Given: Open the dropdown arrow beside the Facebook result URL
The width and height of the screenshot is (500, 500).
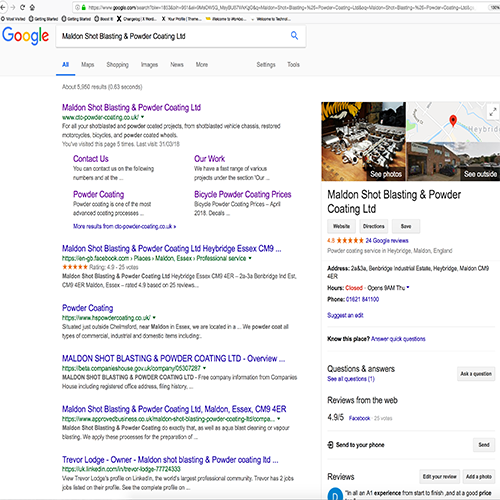Looking at the screenshot, I should click(250, 258).
